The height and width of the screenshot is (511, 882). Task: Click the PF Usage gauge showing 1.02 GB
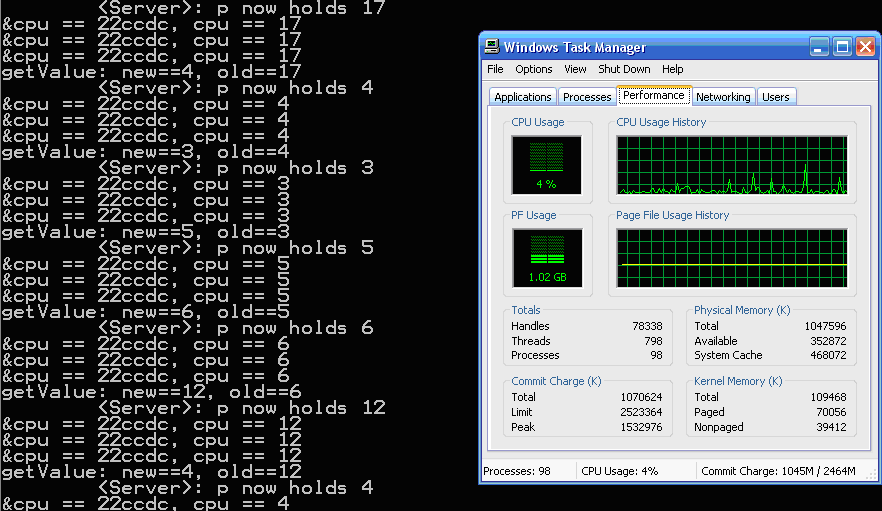pyautogui.click(x=545, y=257)
